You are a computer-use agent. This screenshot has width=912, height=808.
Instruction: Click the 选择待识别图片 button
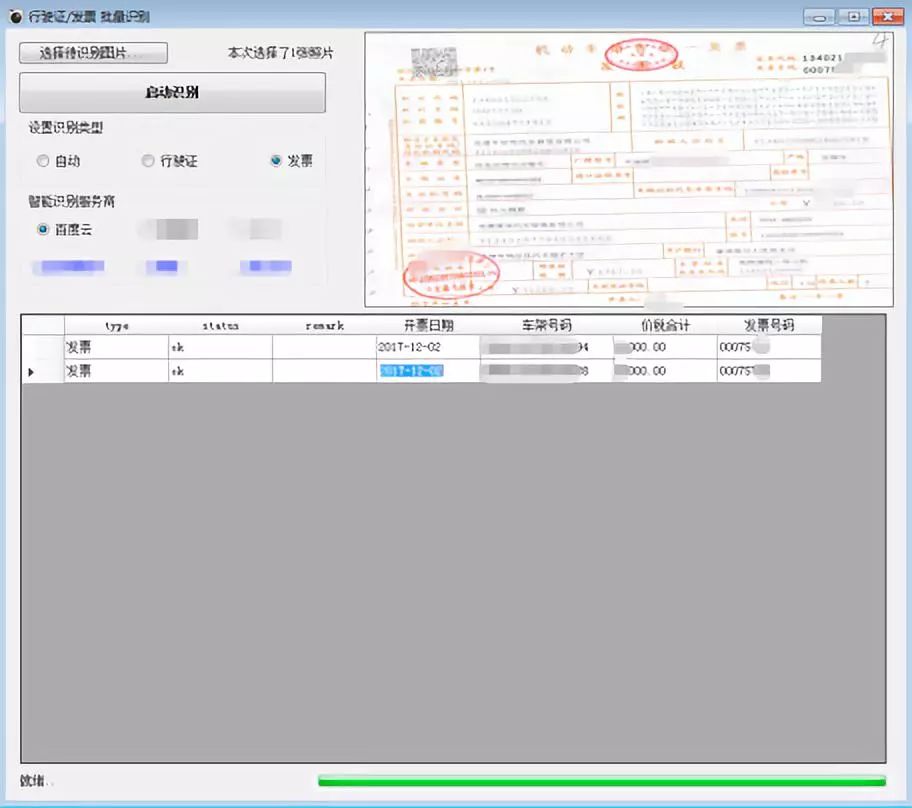tap(93, 53)
